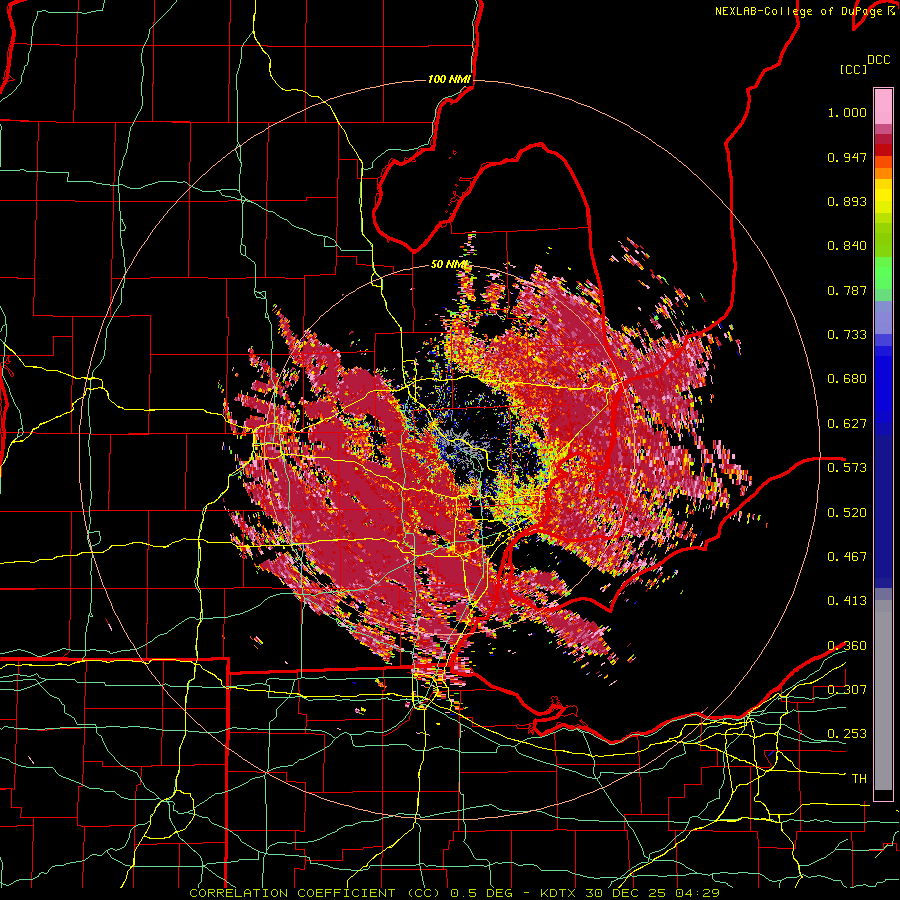The width and height of the screenshot is (900, 900).
Task: Click the 50 NMI range ring label
Action: pos(449,265)
